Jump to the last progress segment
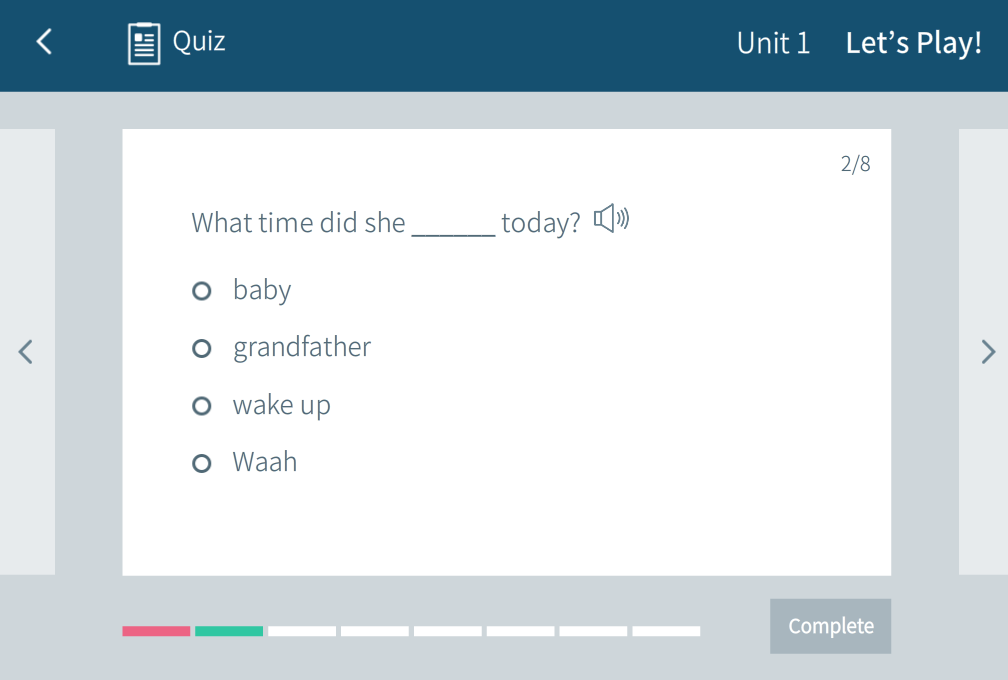1008x680 pixels. [666, 631]
